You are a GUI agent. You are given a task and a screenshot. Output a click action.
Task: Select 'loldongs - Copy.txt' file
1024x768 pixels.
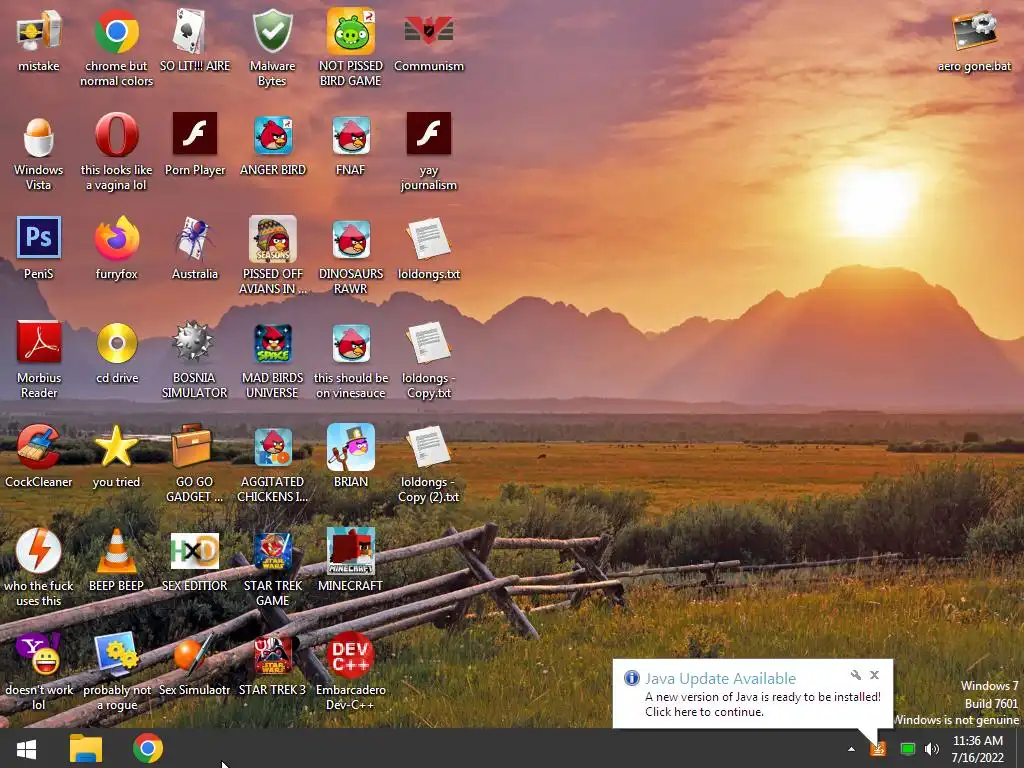click(428, 343)
